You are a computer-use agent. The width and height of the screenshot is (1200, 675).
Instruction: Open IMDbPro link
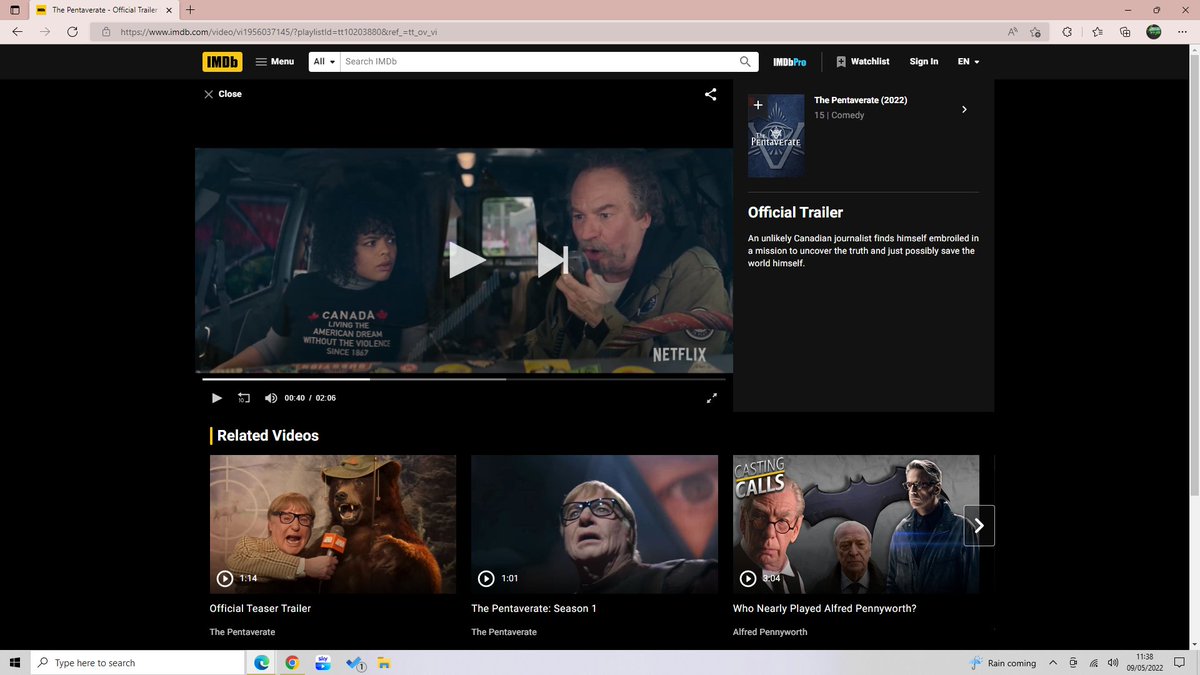click(x=790, y=62)
